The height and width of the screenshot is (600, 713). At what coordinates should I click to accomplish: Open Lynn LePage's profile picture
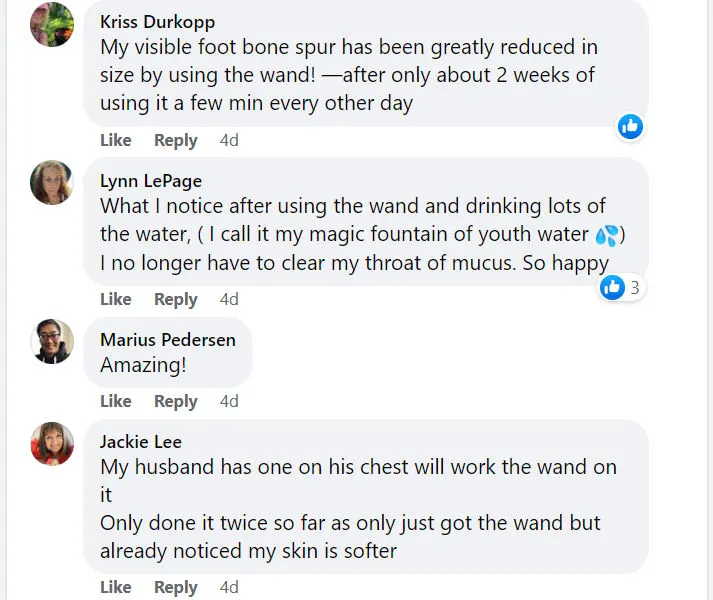pos(52,183)
